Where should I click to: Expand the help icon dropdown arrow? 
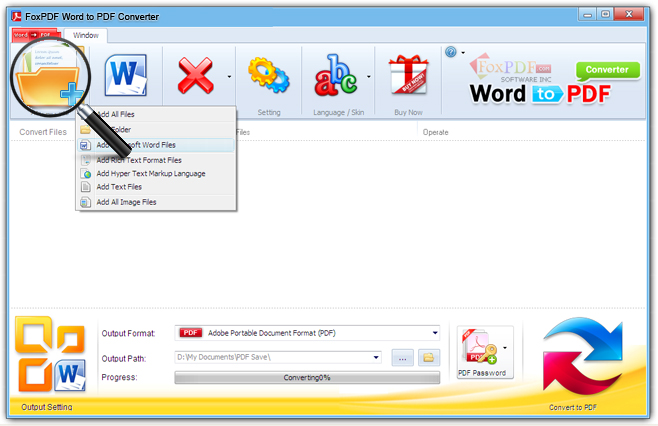pyautogui.click(x=463, y=52)
